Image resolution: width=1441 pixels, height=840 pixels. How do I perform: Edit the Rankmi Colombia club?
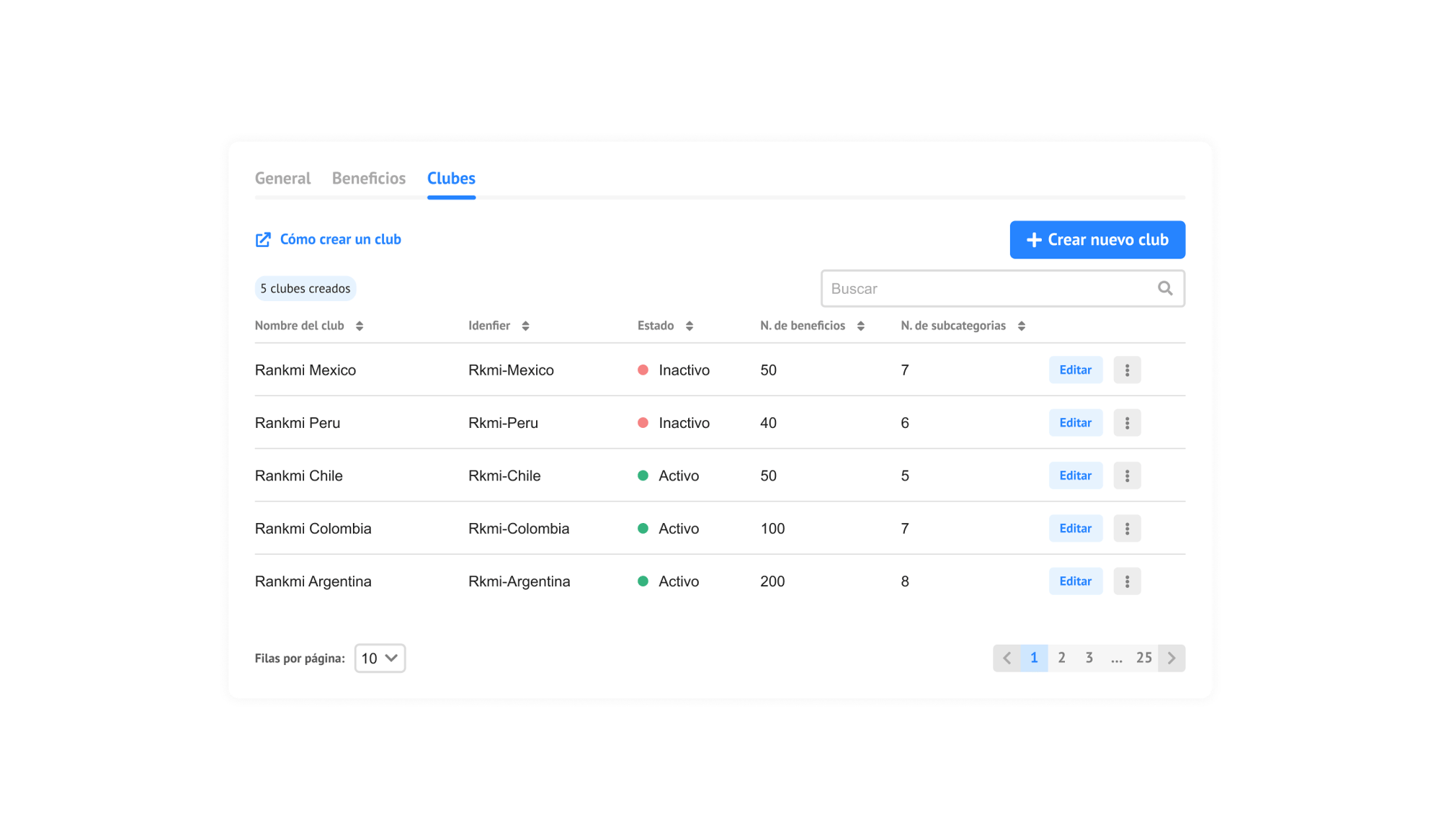1075,528
